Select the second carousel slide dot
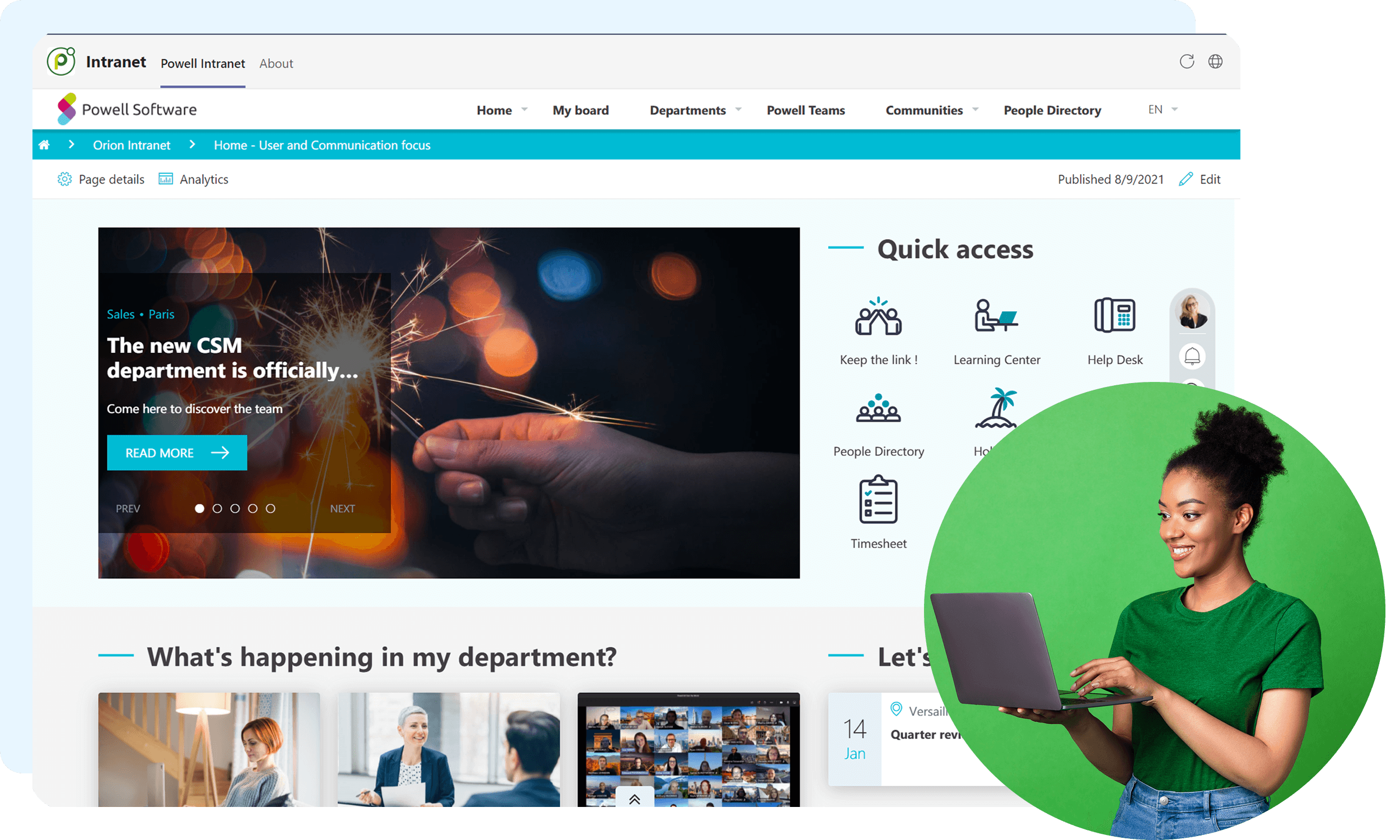1400x840 pixels. pos(217,508)
